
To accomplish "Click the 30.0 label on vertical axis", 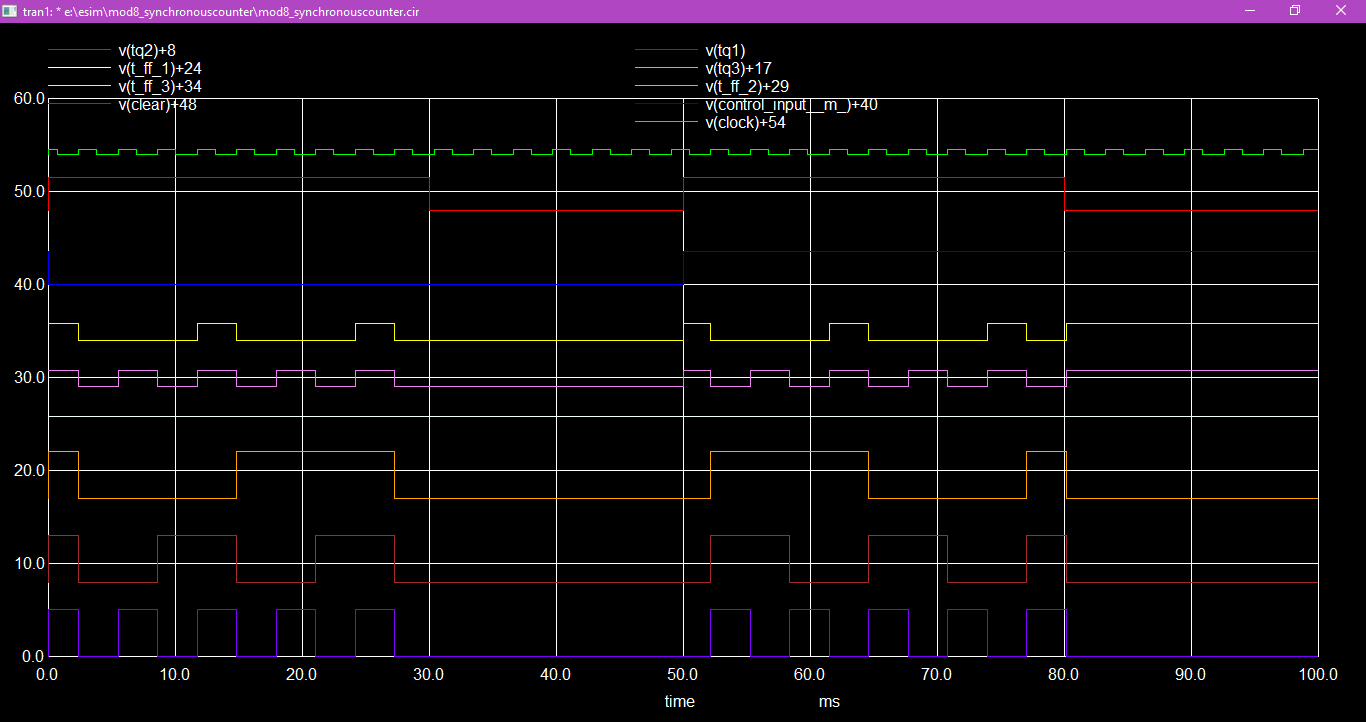I will [28, 377].
